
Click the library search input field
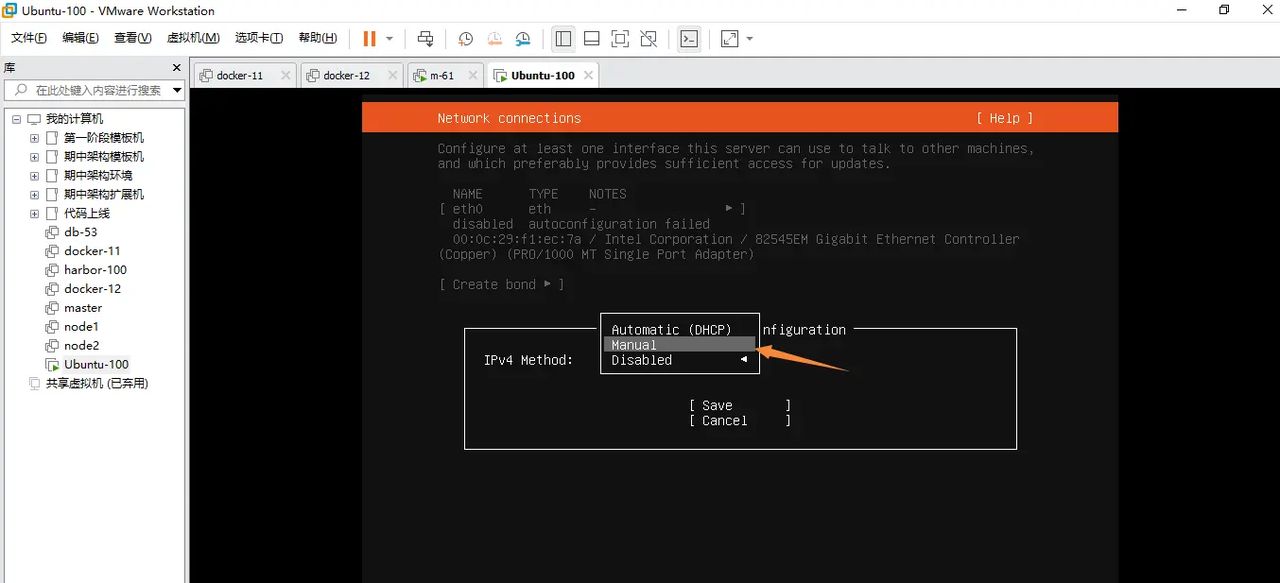click(90, 89)
